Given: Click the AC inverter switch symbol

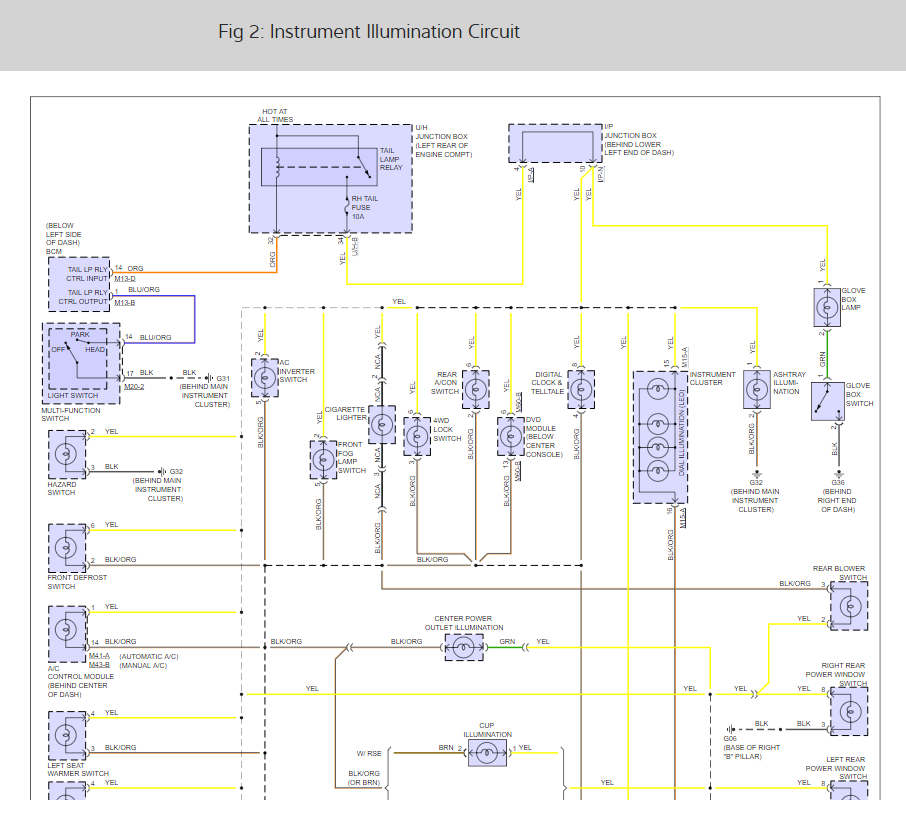Looking at the screenshot, I should tap(264, 376).
